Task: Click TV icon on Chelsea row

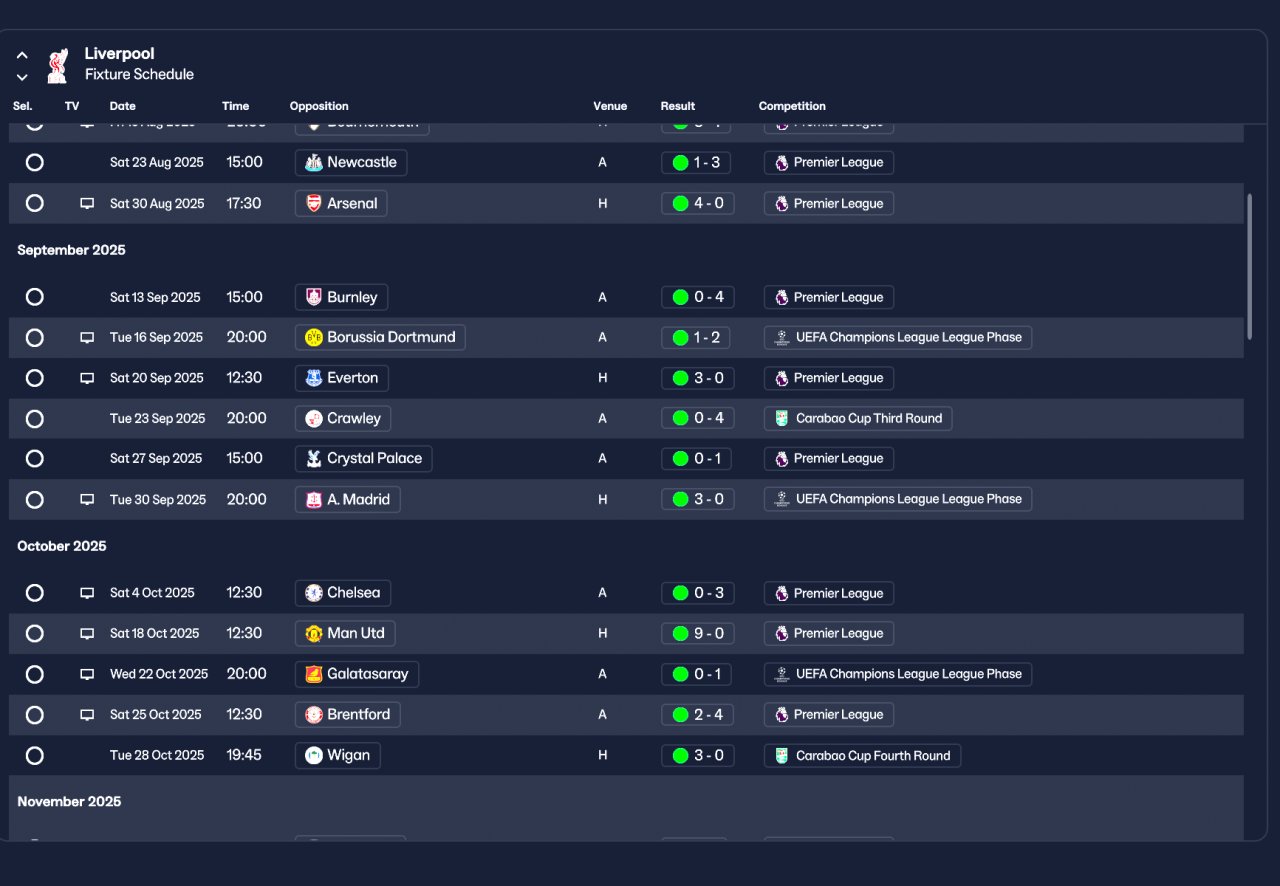Action: (x=87, y=593)
